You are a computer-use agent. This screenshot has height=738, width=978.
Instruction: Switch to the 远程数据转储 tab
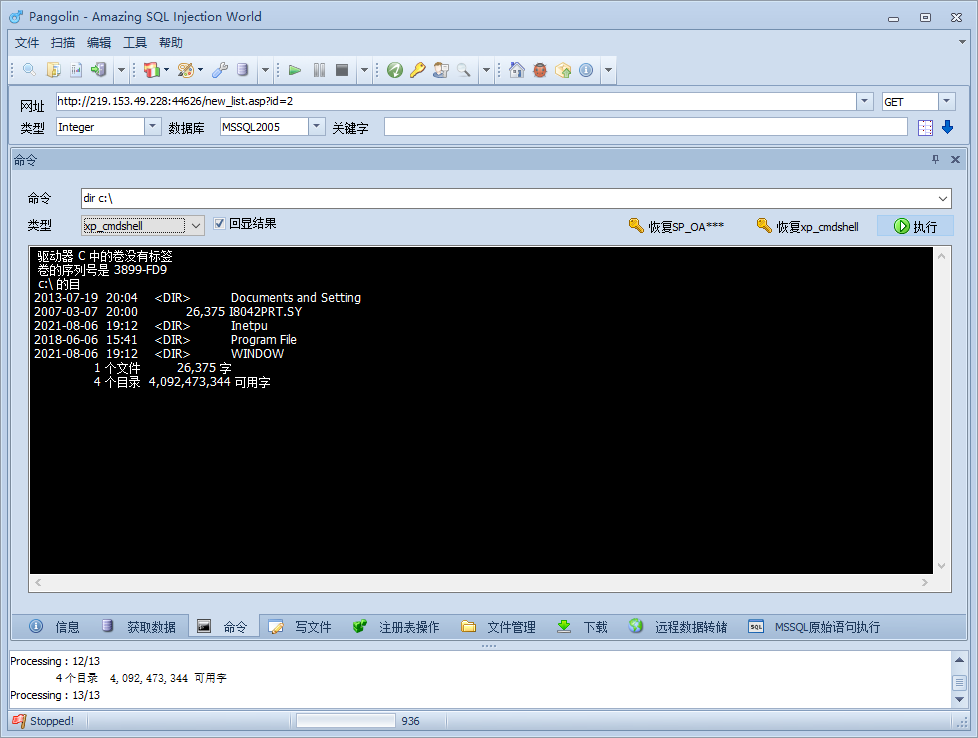(x=678, y=626)
